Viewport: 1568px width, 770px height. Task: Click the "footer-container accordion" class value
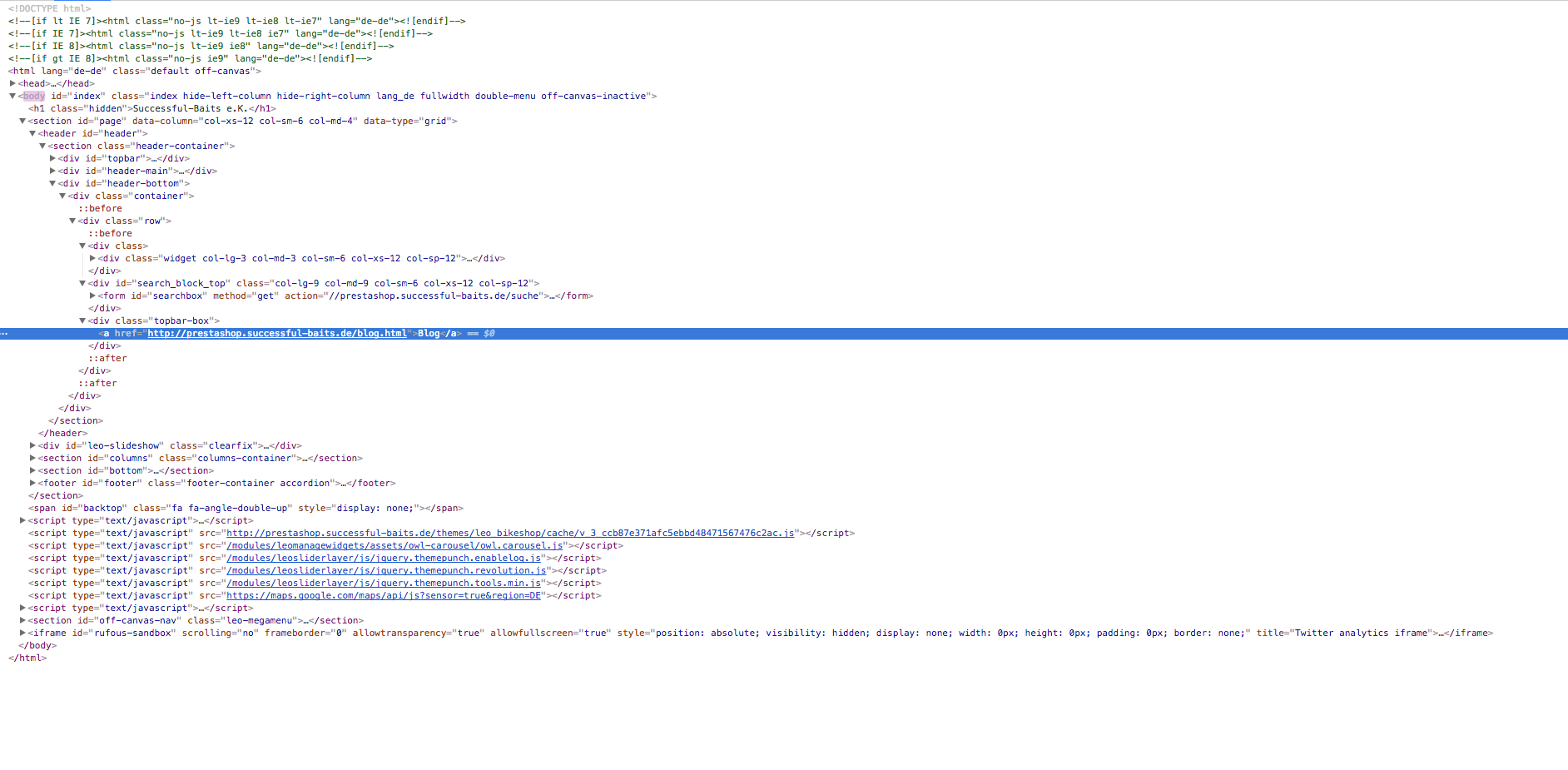(x=259, y=483)
